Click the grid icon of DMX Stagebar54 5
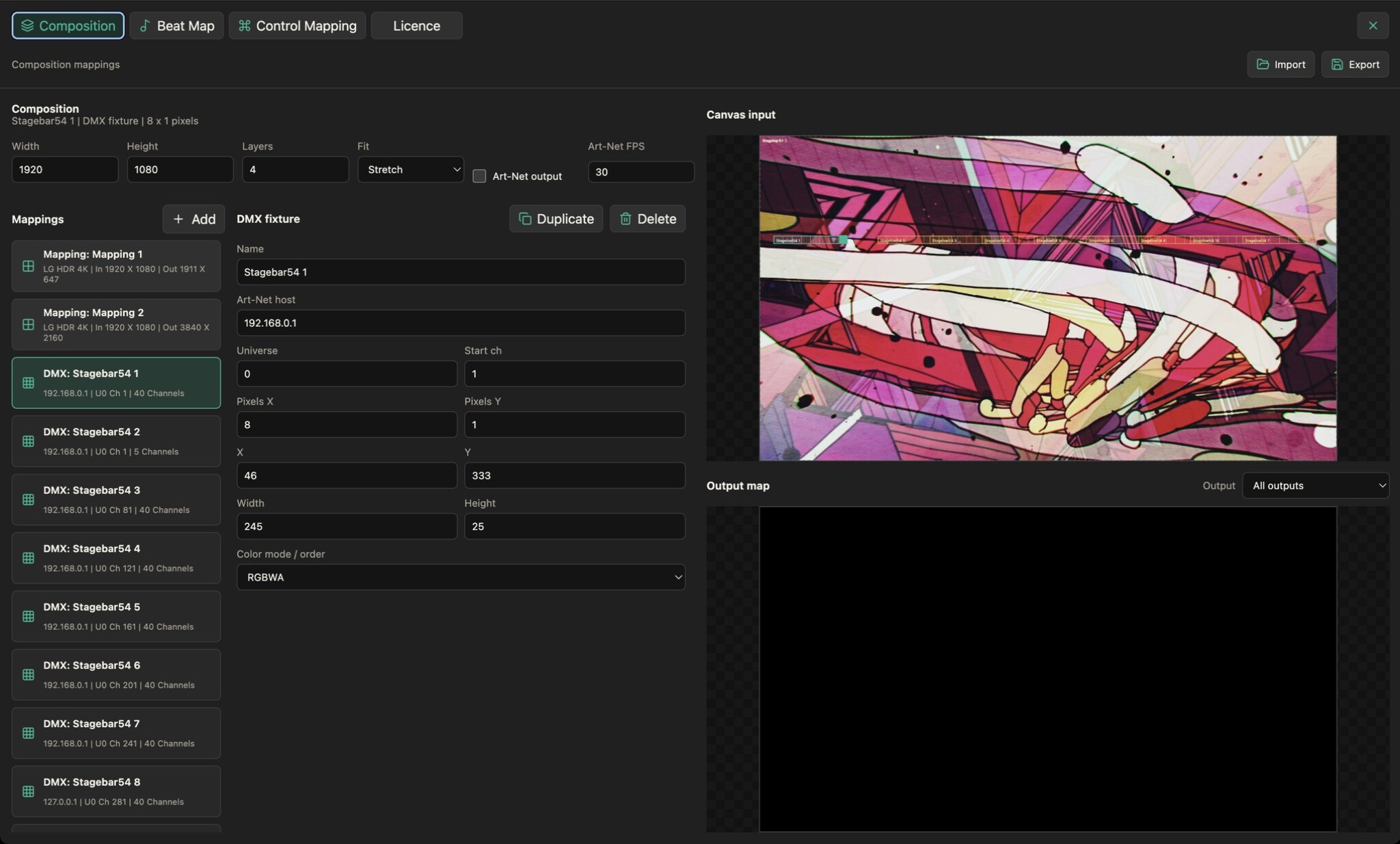 [x=28, y=616]
